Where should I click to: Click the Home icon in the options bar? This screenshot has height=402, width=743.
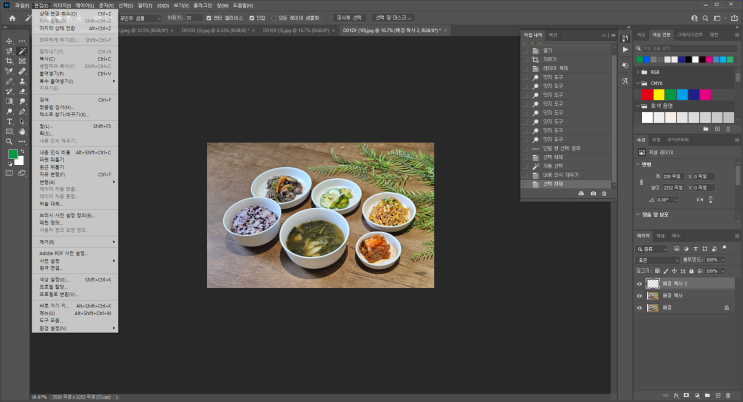(x=12, y=18)
